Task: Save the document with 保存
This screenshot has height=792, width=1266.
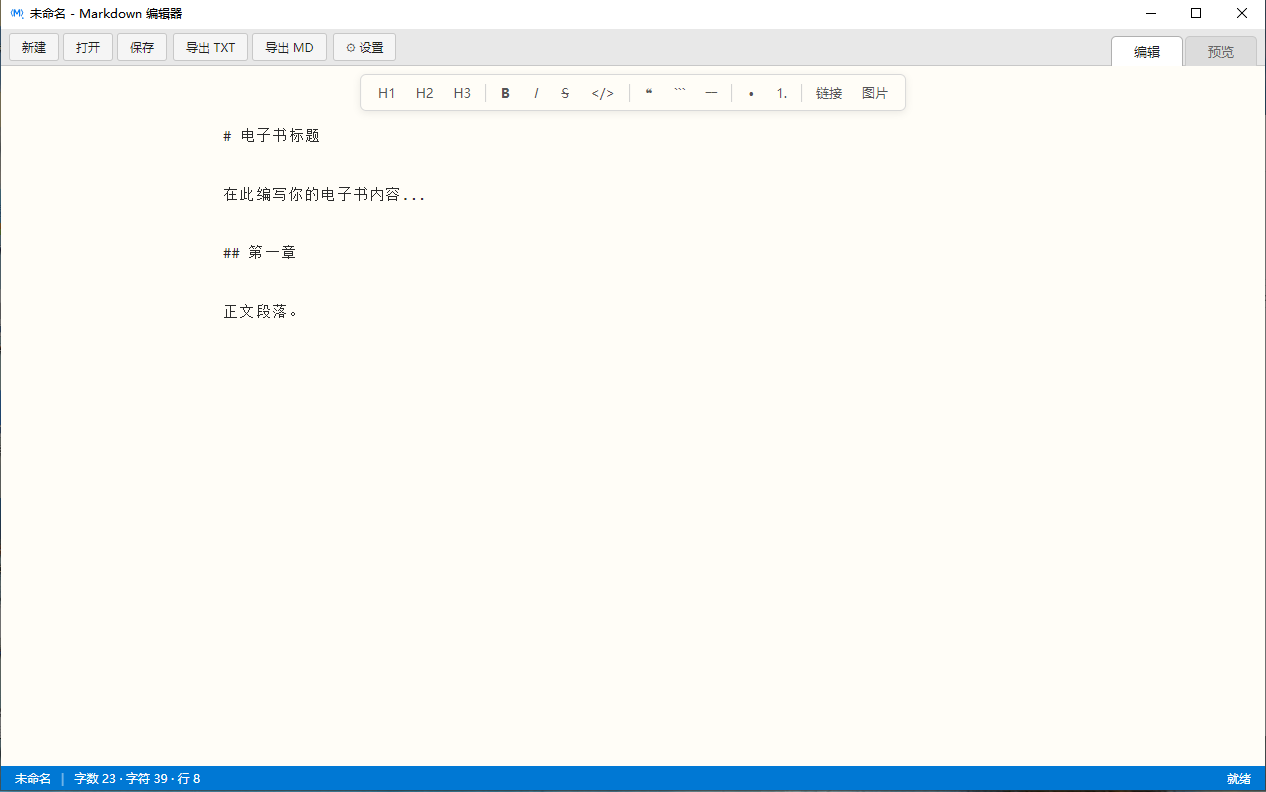Action: pyautogui.click(x=142, y=47)
